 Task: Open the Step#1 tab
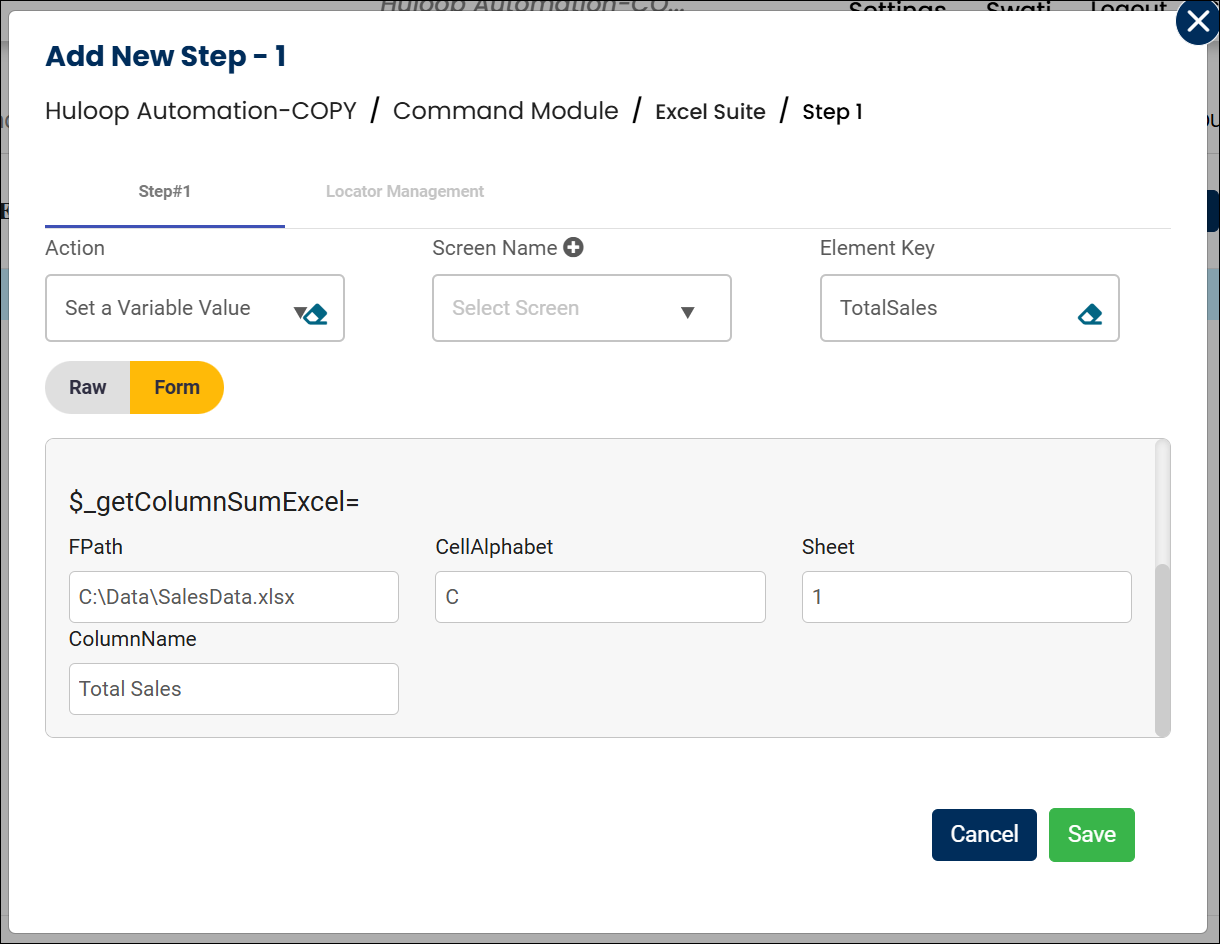pyautogui.click(x=164, y=191)
